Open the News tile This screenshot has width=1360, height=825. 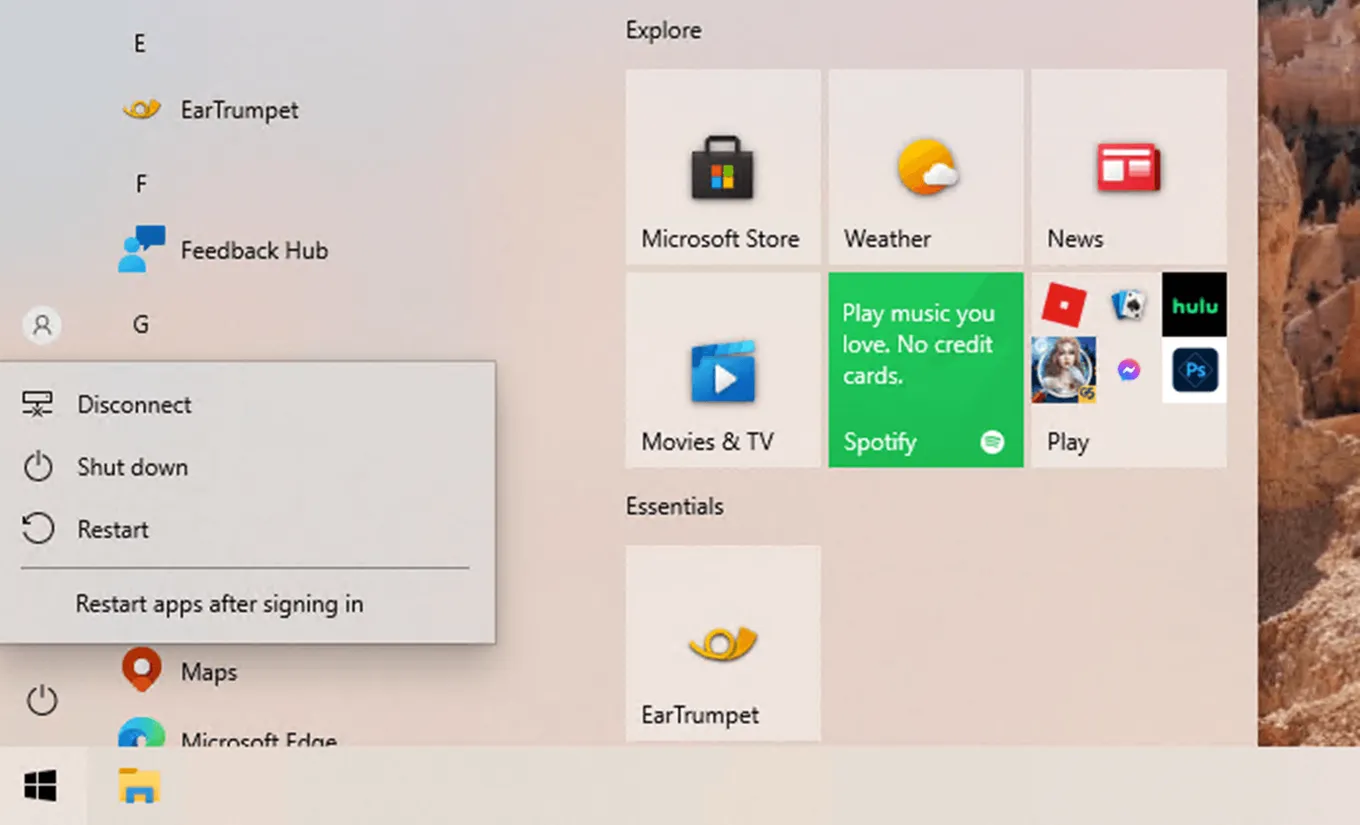pos(1129,166)
